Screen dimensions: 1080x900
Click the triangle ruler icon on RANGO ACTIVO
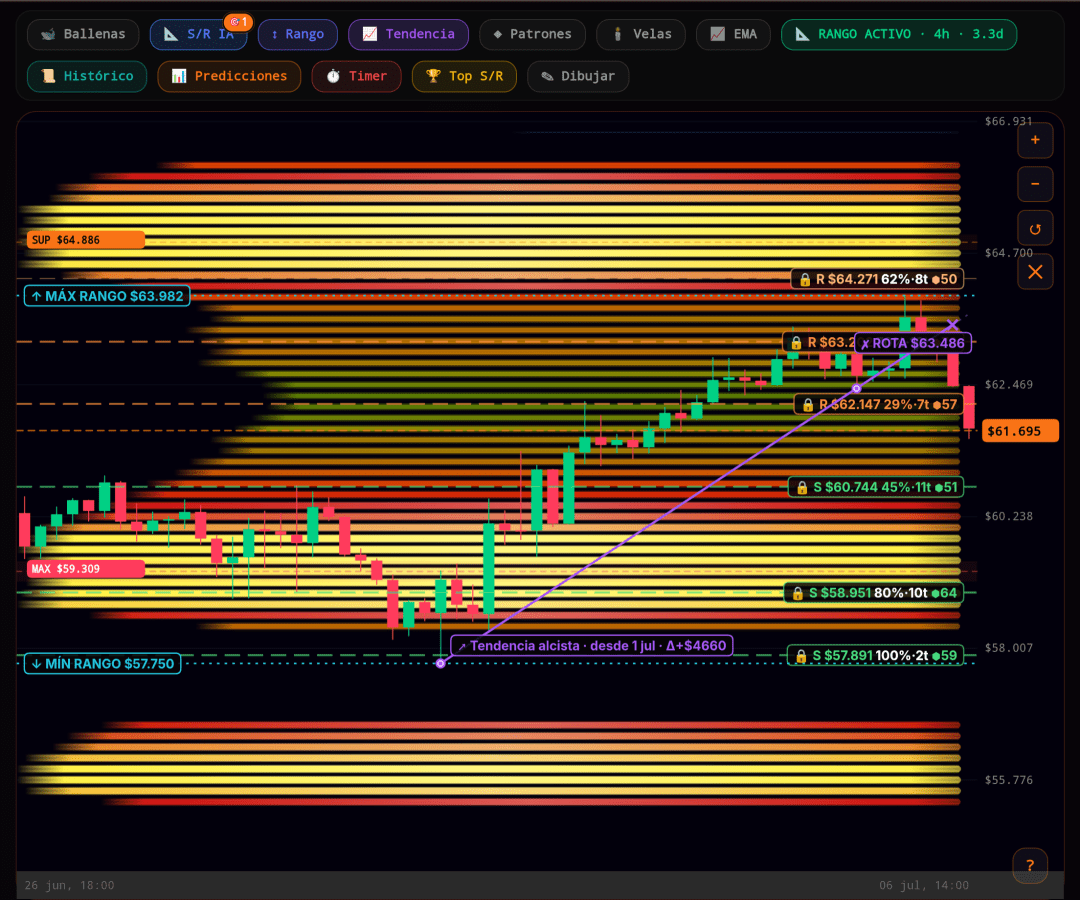802,34
